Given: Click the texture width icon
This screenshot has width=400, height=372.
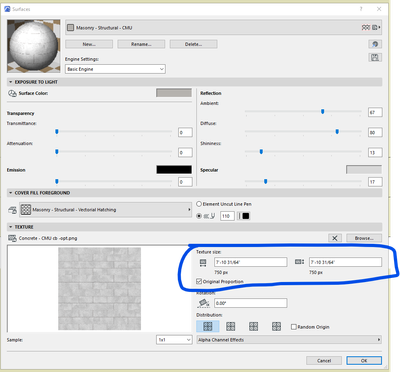Looking at the screenshot, I should pos(203,263).
